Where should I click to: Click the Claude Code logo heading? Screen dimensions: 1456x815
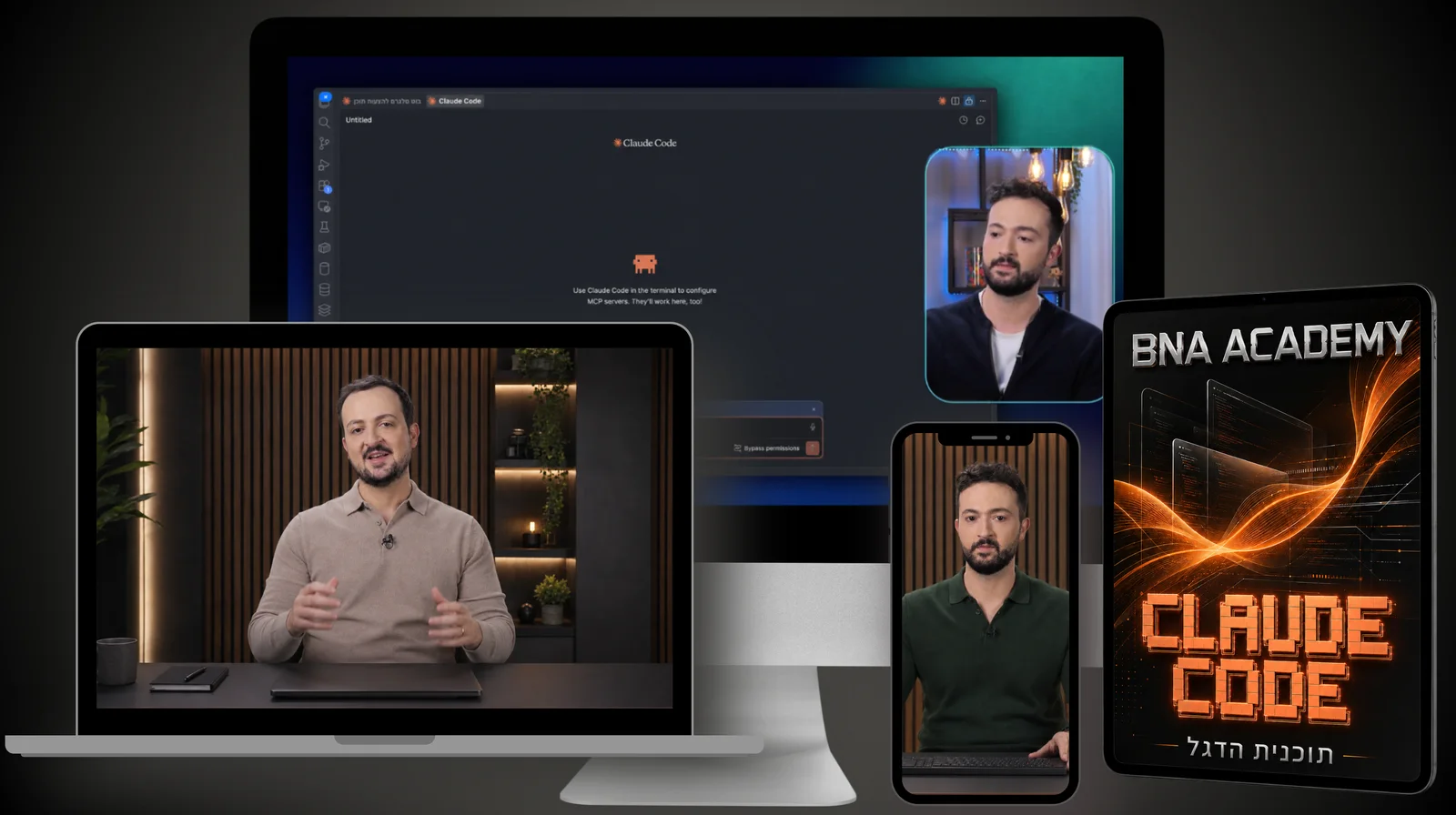(x=645, y=143)
